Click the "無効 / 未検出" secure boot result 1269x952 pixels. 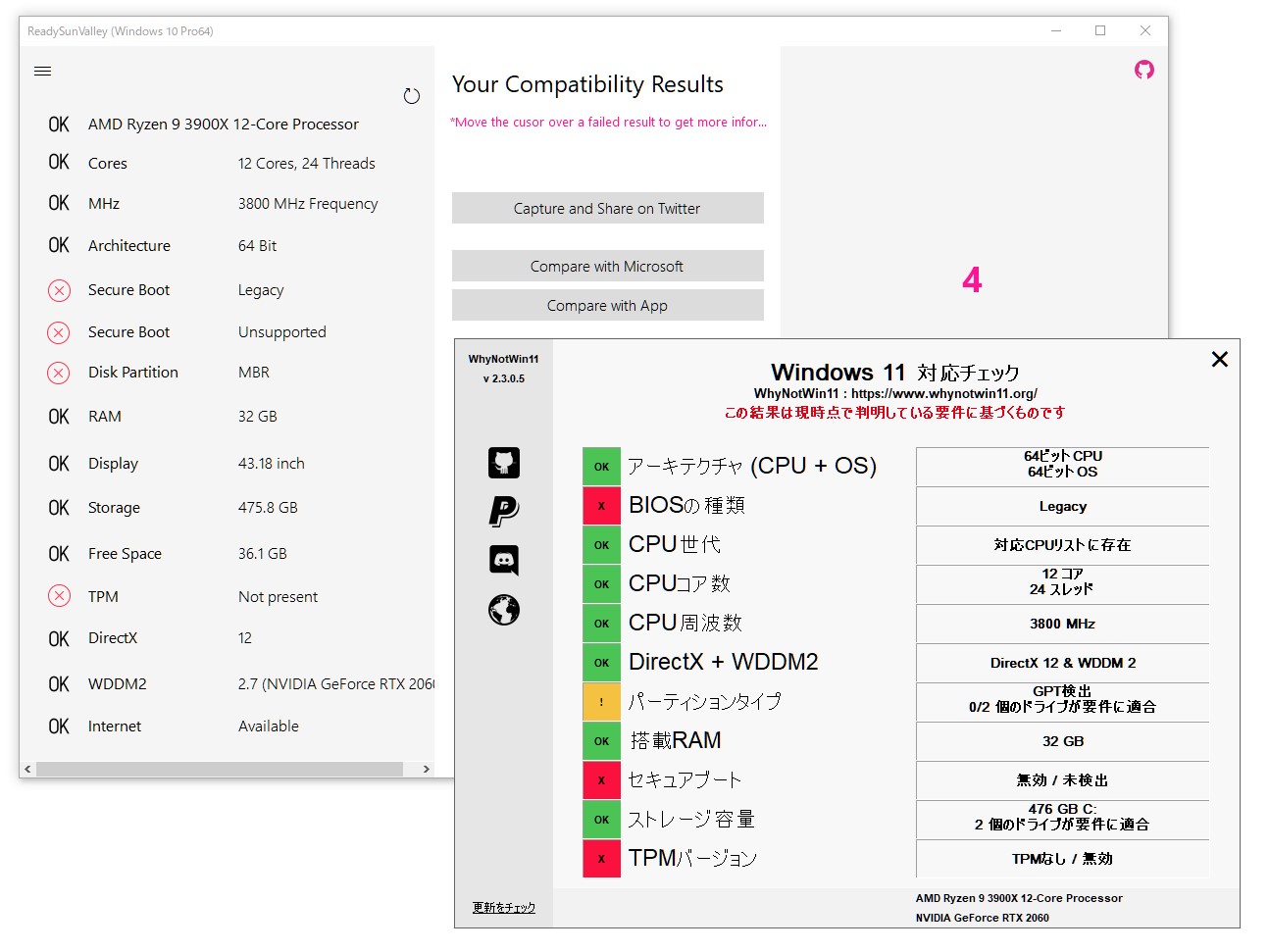[1063, 780]
